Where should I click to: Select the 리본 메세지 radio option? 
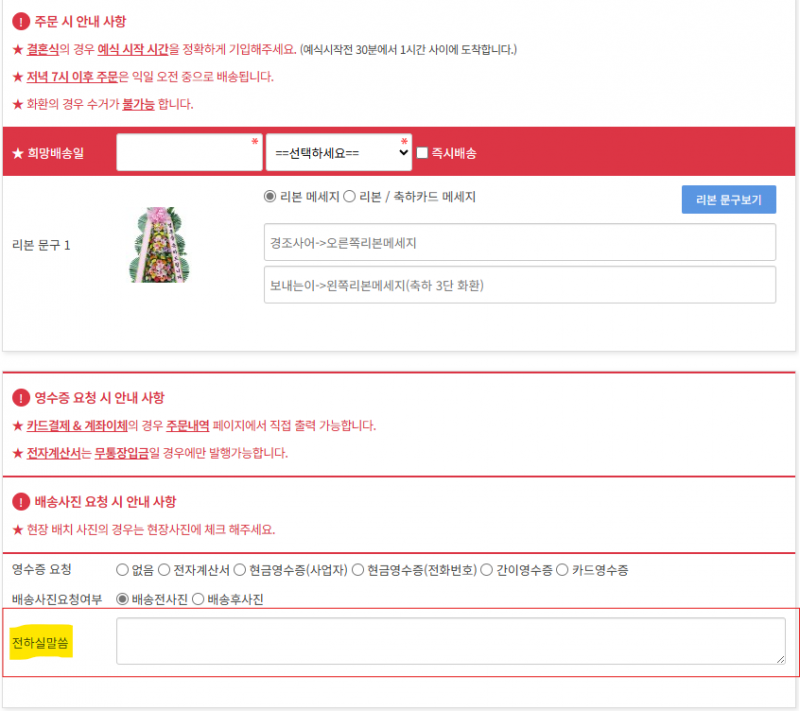270,196
